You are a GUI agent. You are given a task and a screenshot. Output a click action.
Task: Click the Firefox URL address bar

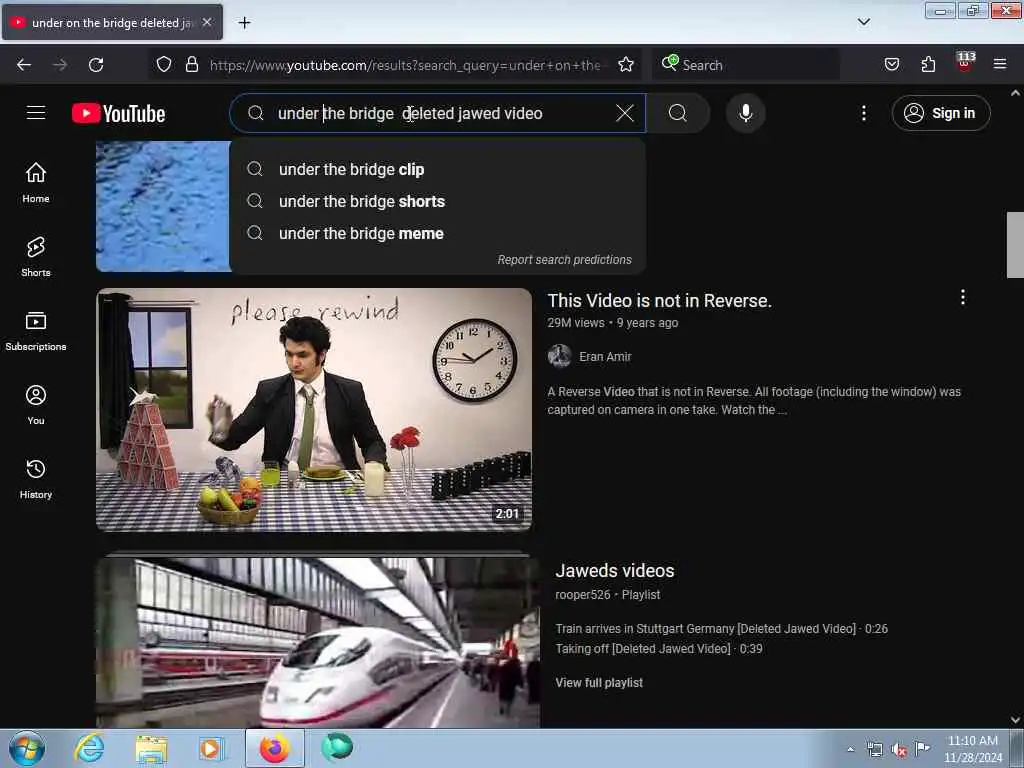(405, 65)
